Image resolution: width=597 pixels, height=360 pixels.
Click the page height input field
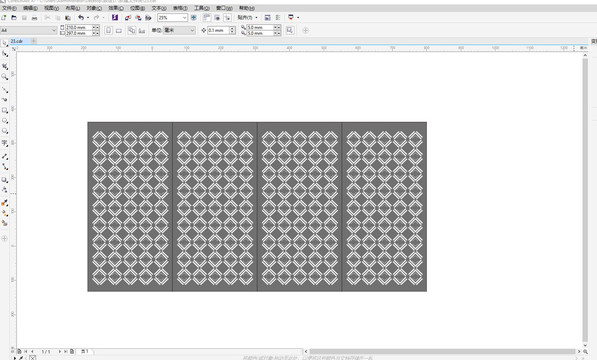pos(78,33)
